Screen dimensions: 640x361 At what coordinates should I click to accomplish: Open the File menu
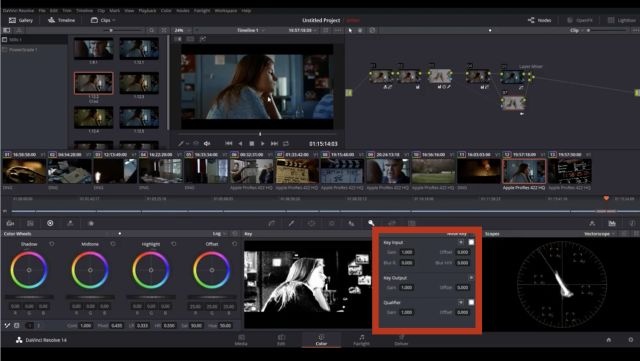pyautogui.click(x=42, y=10)
